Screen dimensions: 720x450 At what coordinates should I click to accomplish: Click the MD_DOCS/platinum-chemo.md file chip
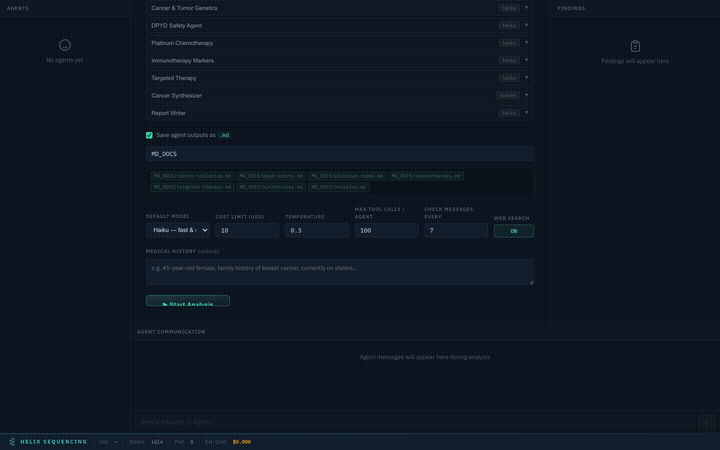point(348,176)
